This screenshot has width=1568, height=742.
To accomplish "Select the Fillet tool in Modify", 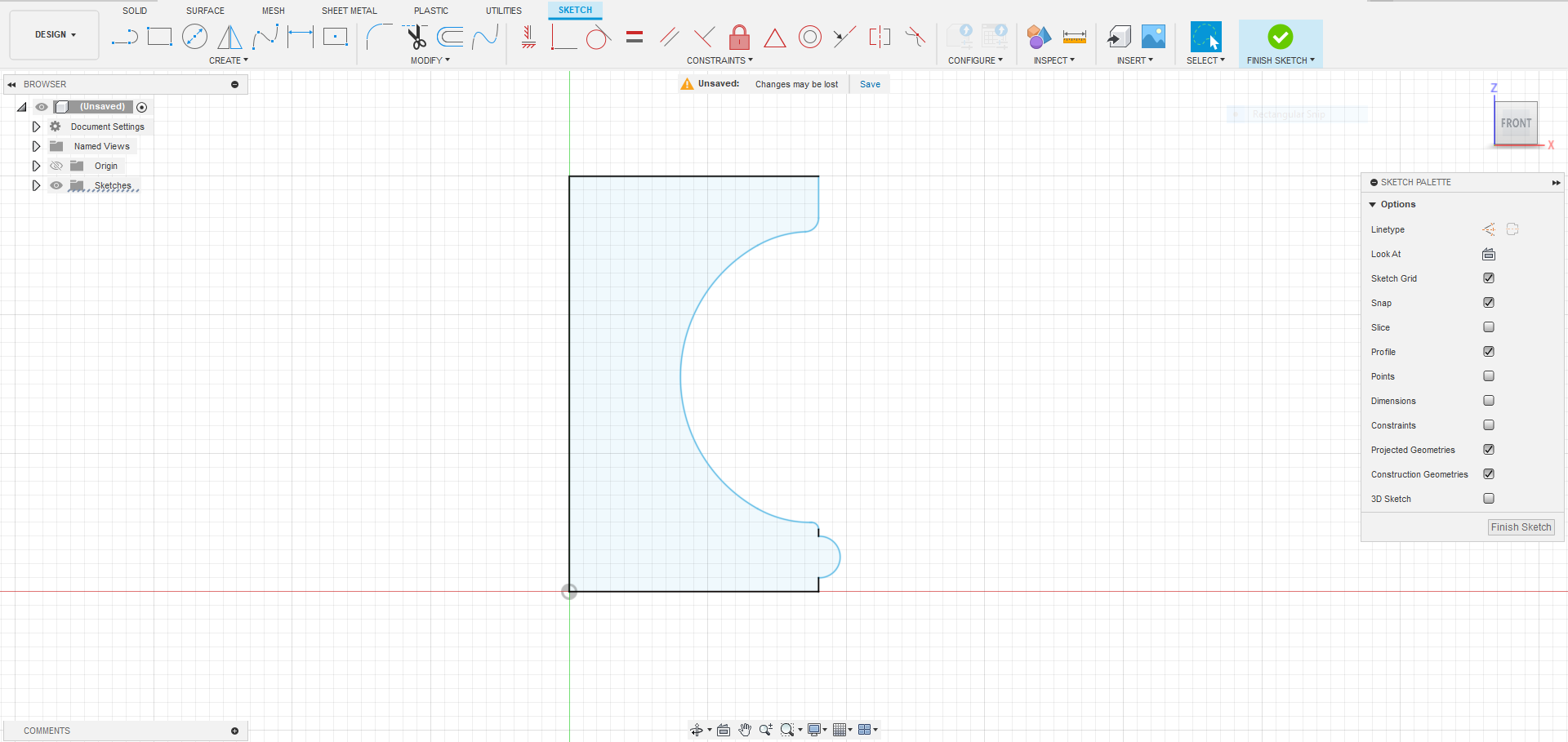I will [379, 37].
